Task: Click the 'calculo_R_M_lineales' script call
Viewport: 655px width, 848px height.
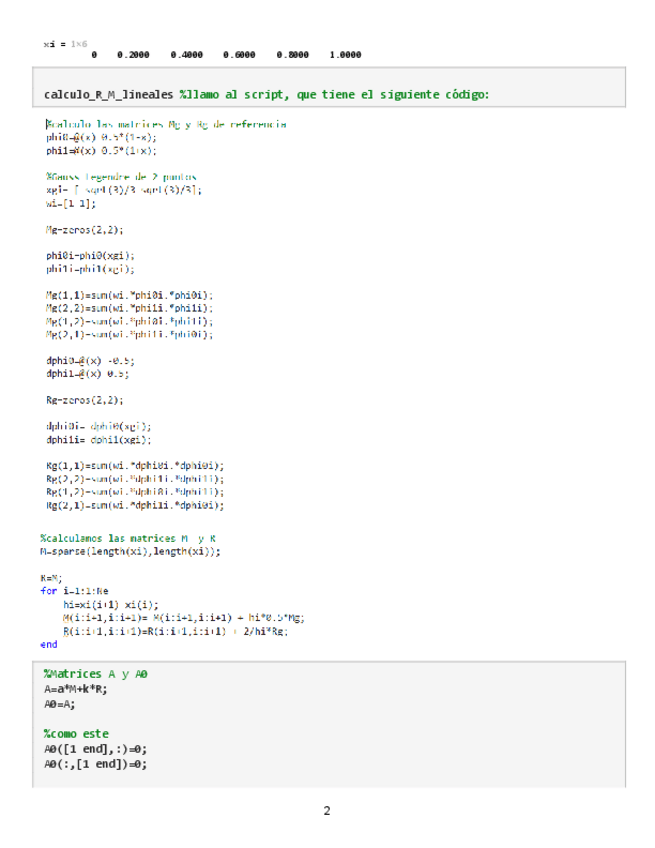Action: [x=109, y=95]
